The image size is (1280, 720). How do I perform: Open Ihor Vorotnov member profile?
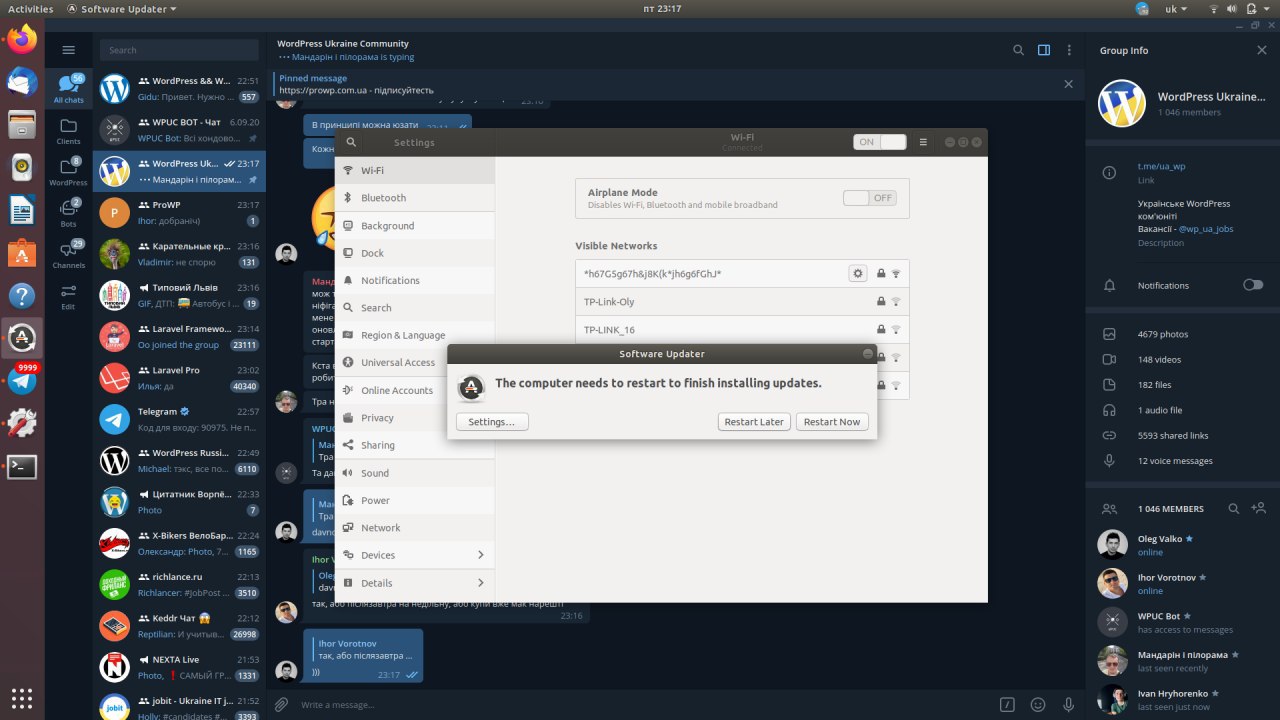(1183, 584)
